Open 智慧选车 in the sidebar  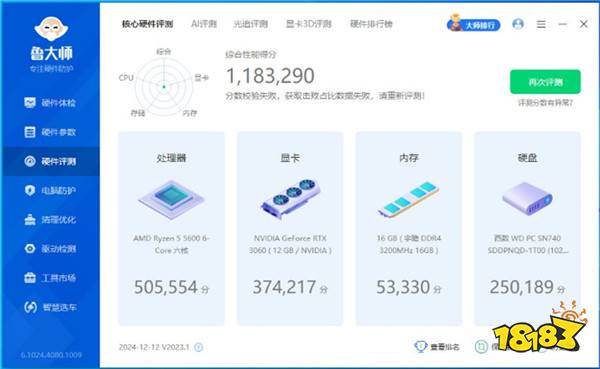pos(50,307)
